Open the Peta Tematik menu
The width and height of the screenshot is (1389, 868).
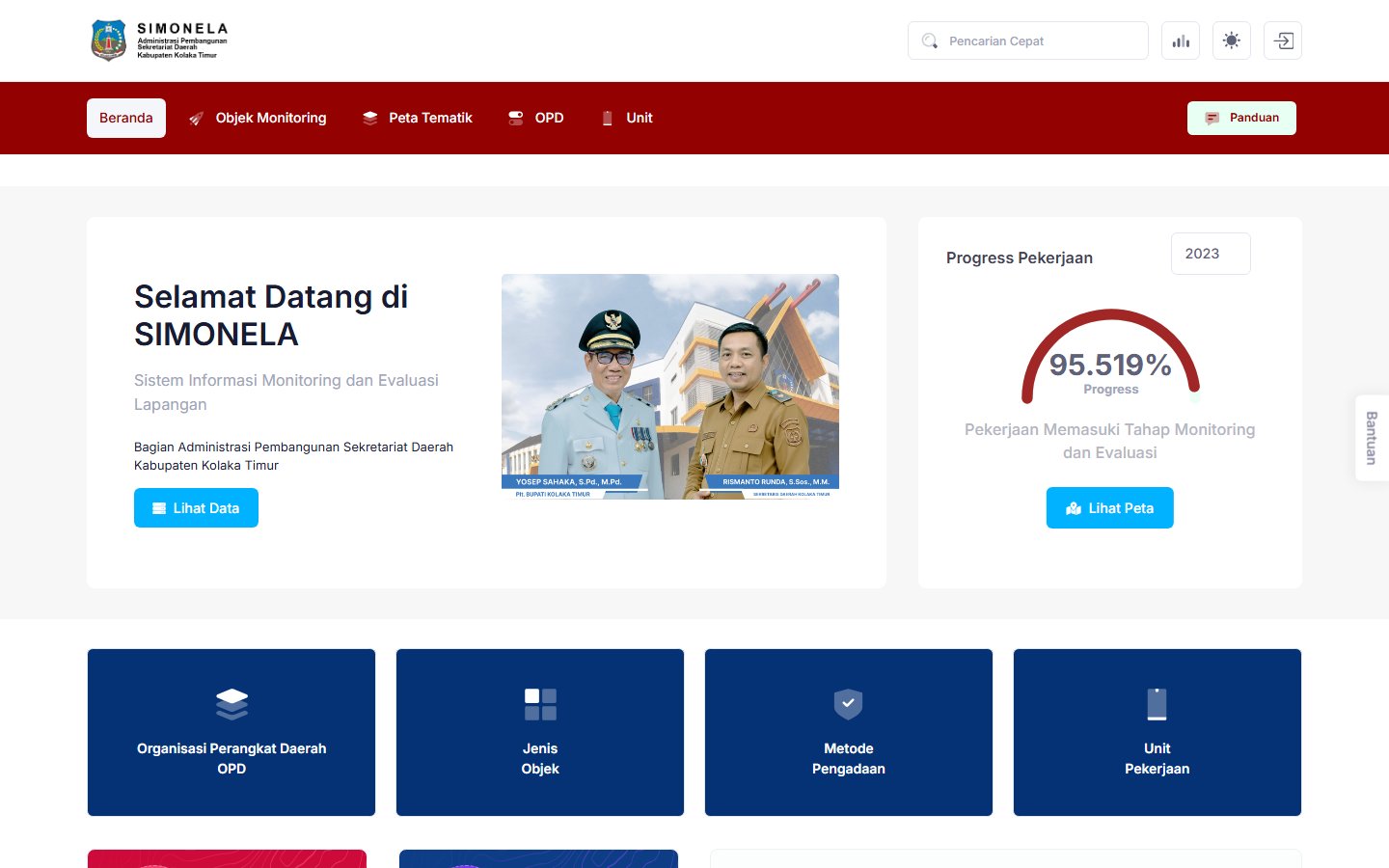418,118
